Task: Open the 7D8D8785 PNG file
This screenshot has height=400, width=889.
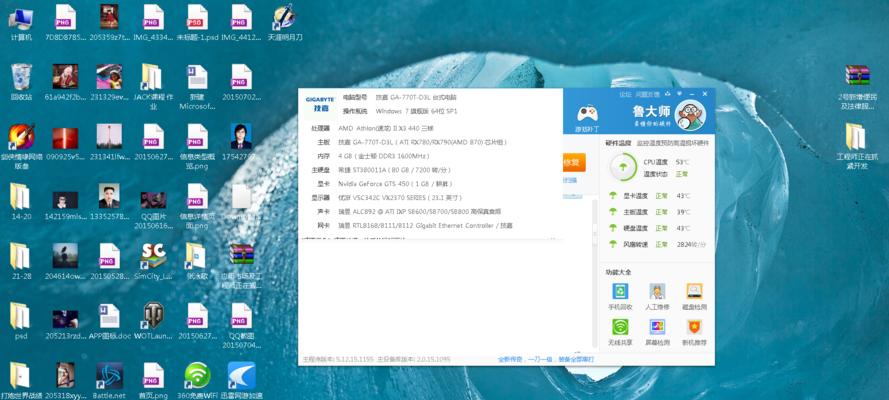Action: click(x=65, y=23)
